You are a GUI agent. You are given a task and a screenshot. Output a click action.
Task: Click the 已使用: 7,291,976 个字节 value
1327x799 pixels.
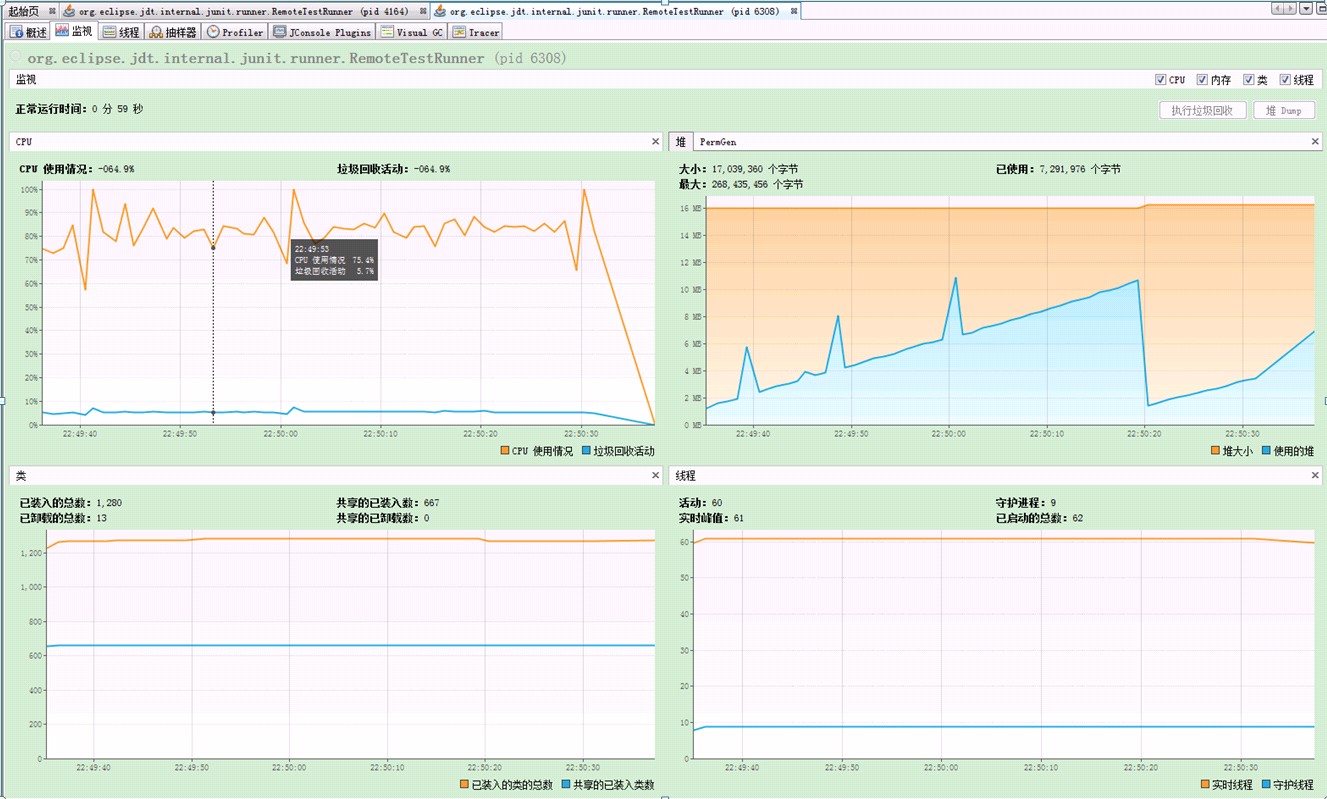coord(1058,169)
